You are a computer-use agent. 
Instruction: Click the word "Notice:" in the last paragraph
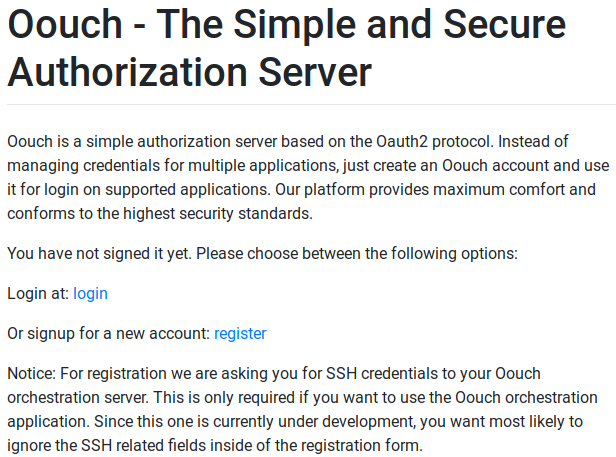(31, 373)
